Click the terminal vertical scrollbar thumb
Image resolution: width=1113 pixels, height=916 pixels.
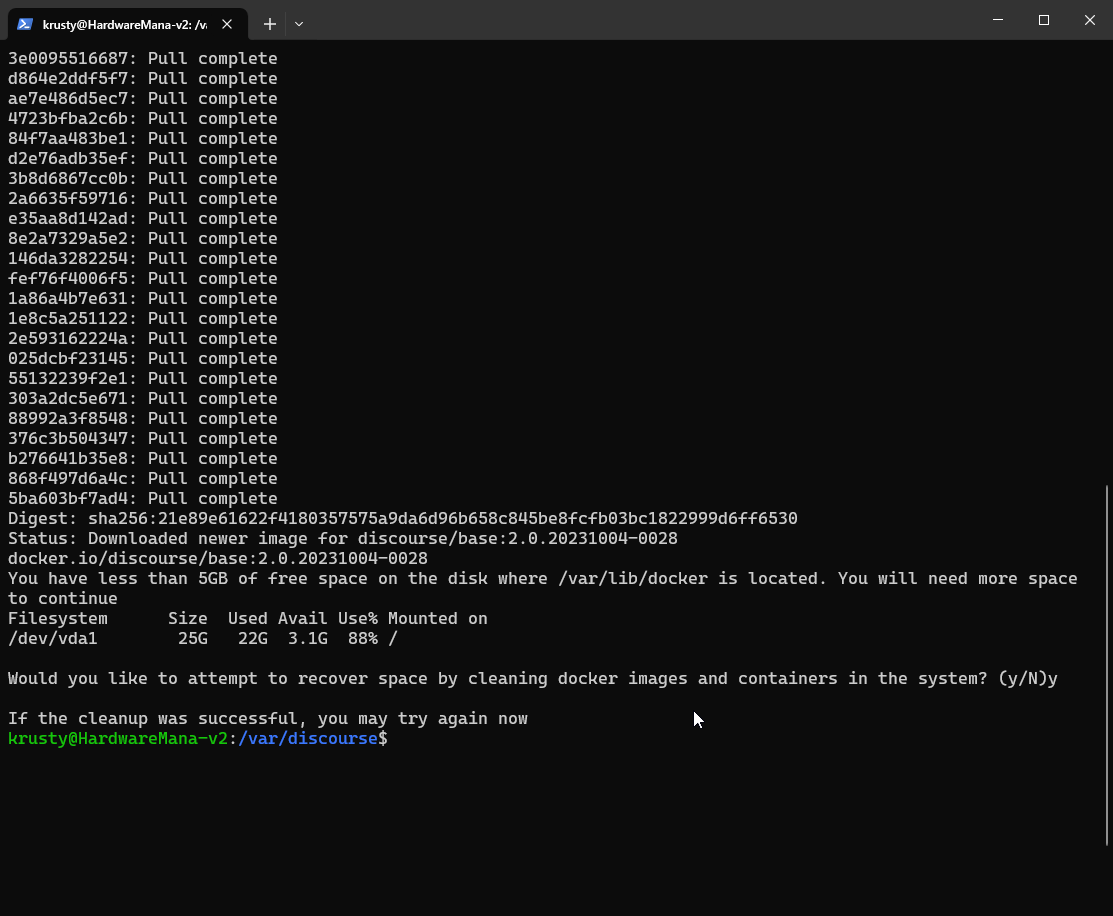(x=1107, y=665)
